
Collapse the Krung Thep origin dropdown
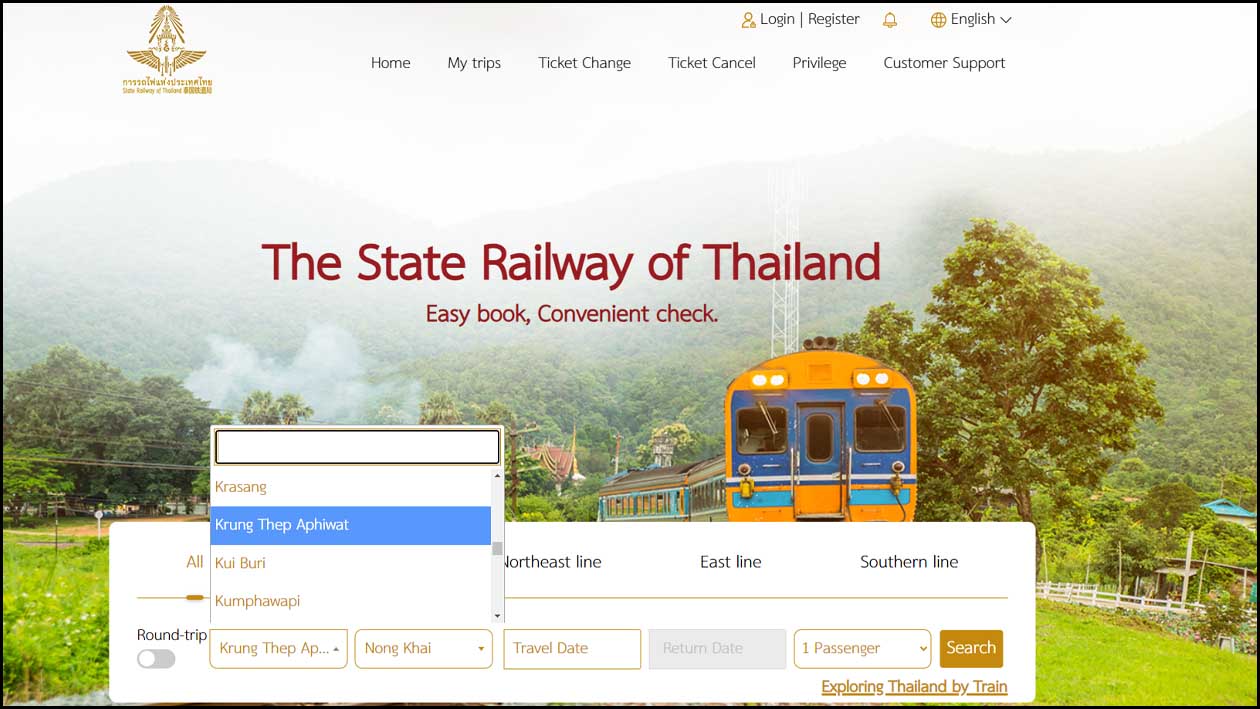(x=279, y=648)
